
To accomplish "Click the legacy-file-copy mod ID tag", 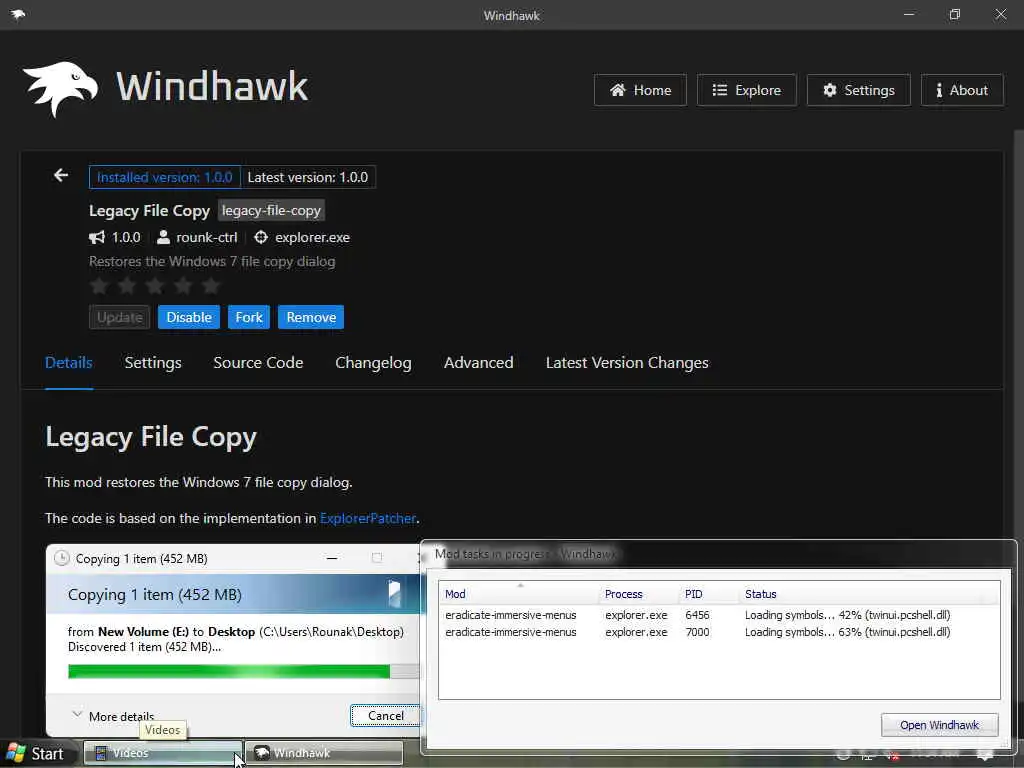I will (x=271, y=210).
